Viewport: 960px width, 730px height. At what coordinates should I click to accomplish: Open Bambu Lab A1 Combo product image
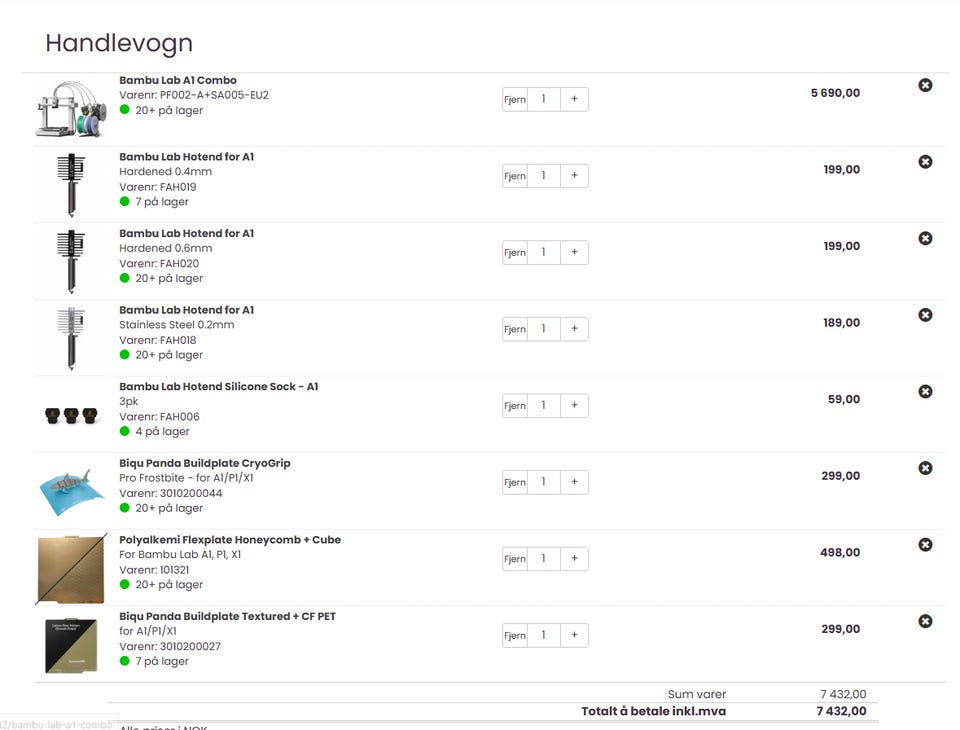pos(71,109)
